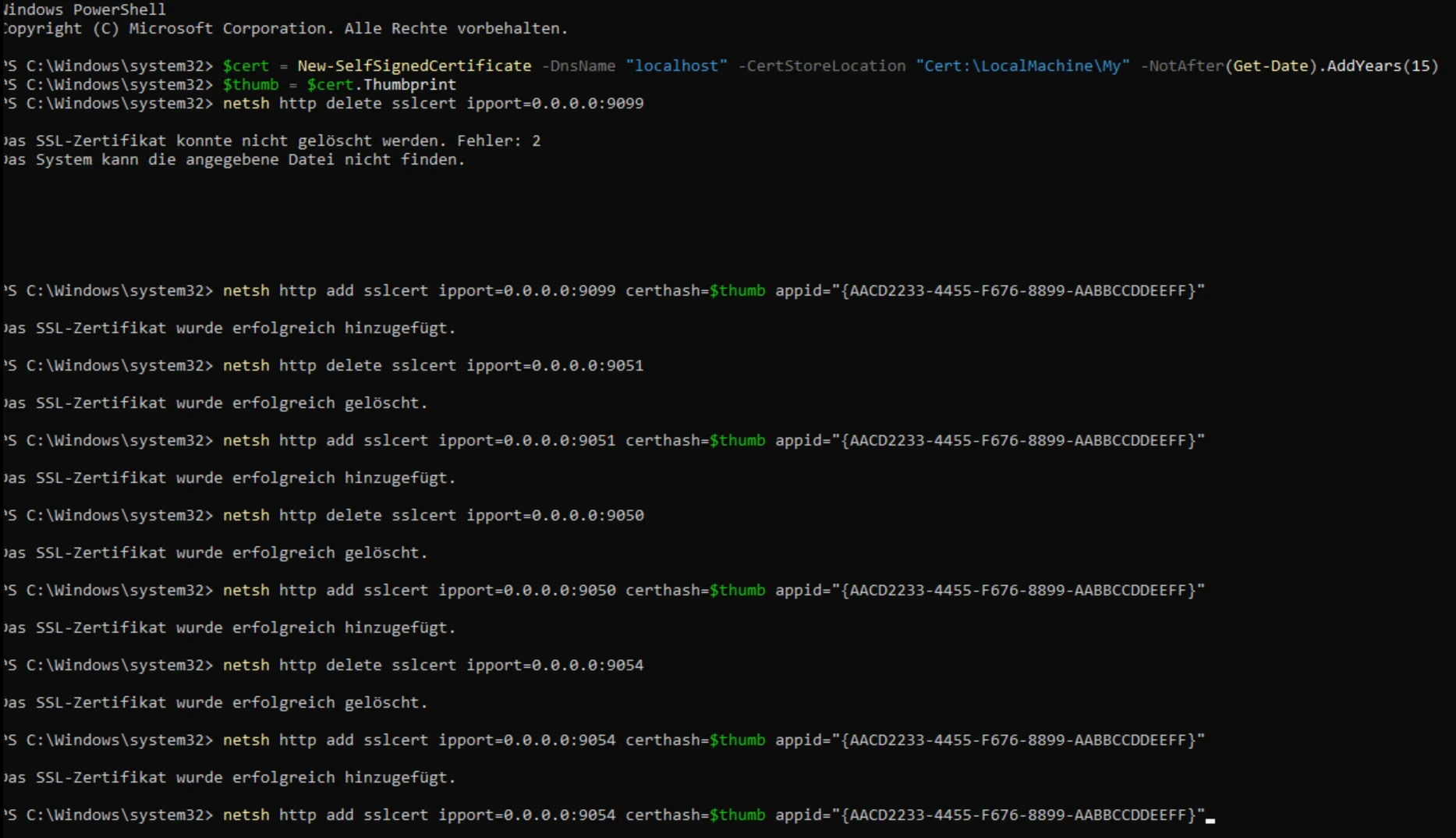Click the add sslcert command for port 9099
The image size is (1456, 838).
point(713,290)
